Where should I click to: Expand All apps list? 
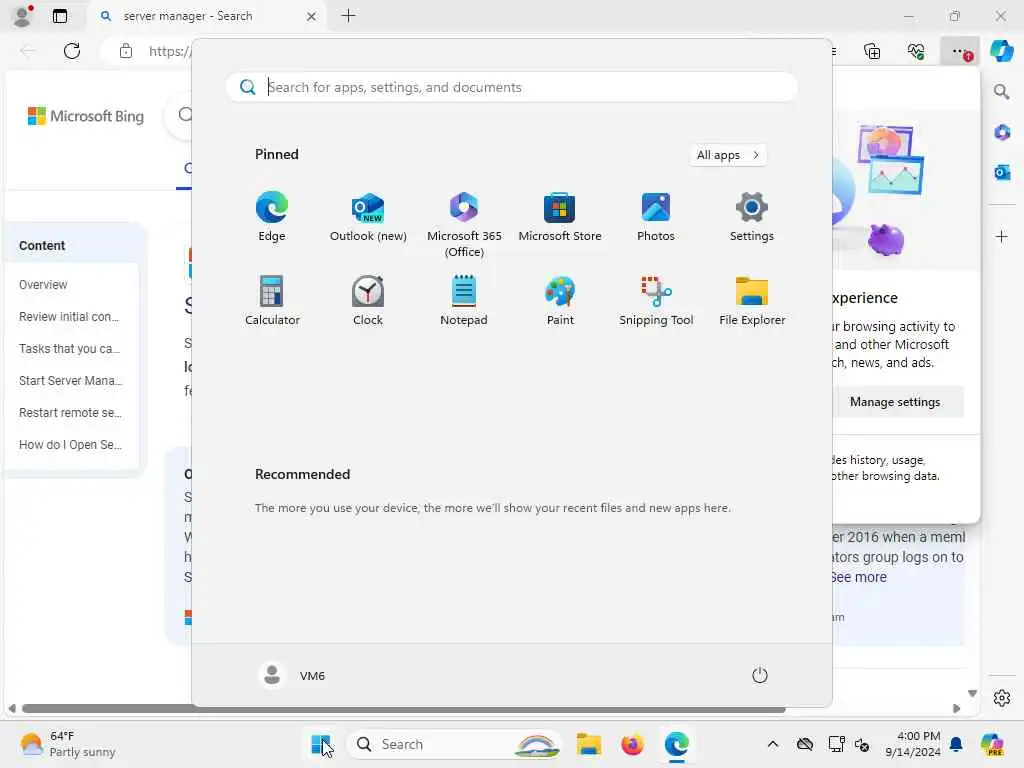(728, 155)
